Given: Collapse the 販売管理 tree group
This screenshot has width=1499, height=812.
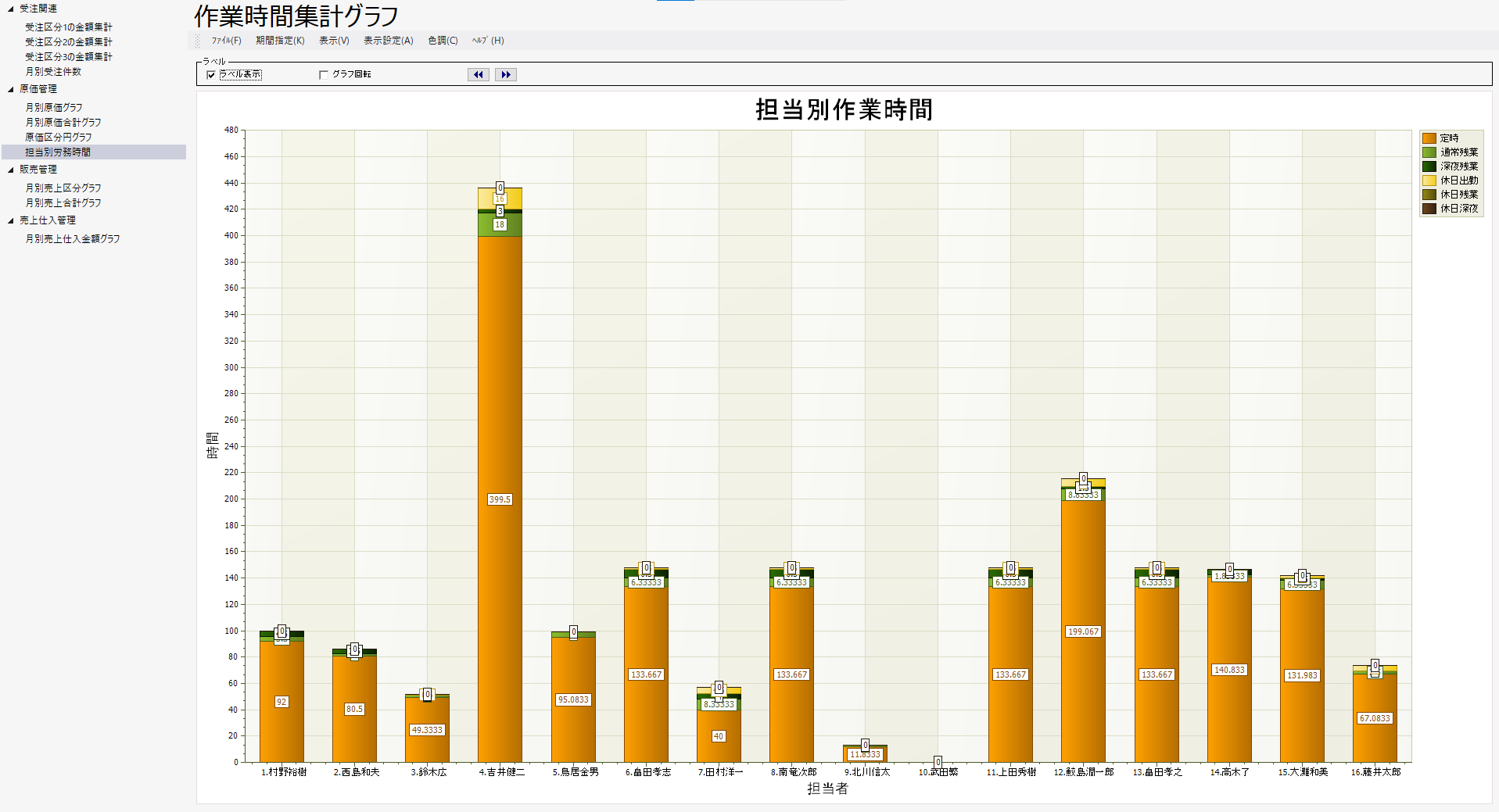Looking at the screenshot, I should [x=11, y=170].
